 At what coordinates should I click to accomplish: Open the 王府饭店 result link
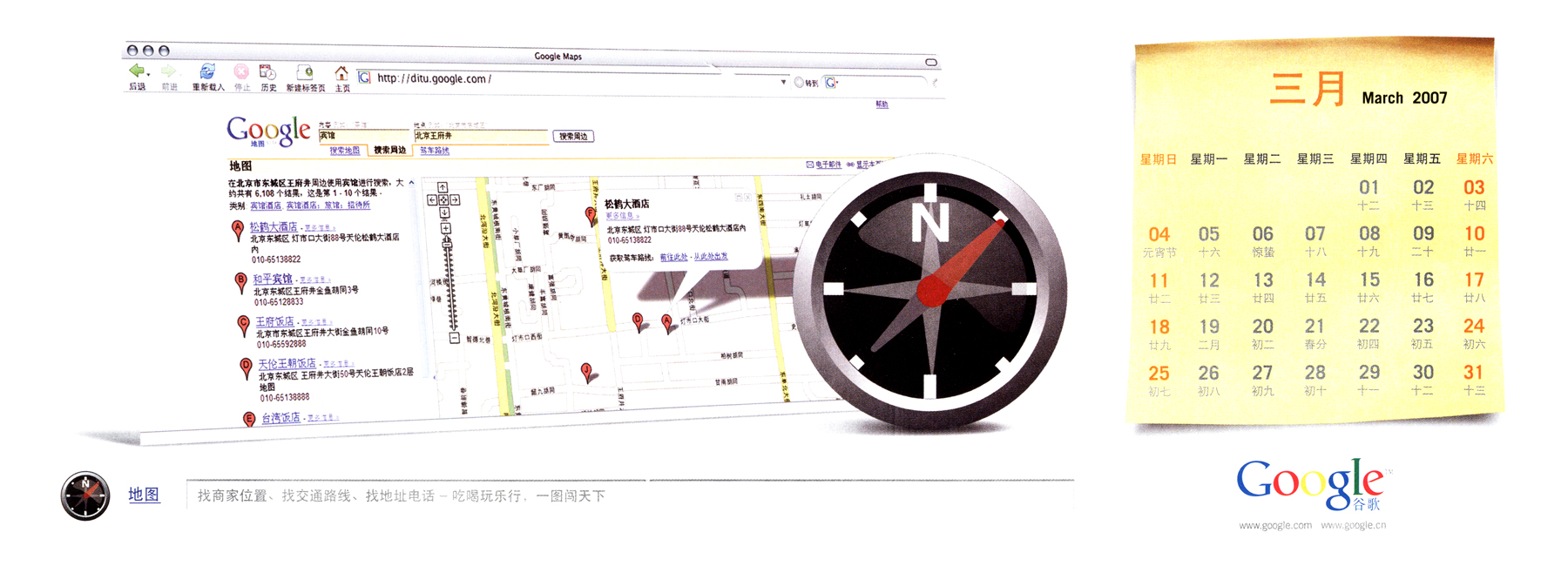[274, 322]
